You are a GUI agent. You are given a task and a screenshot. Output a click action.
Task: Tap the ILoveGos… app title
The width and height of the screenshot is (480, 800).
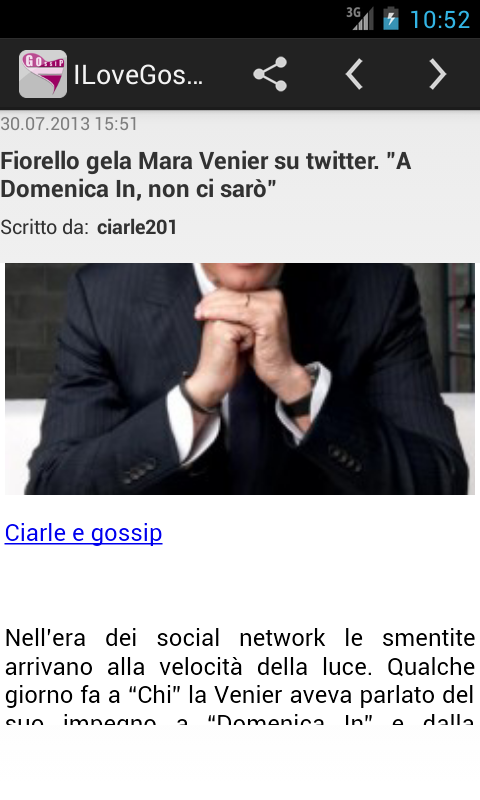click(138, 75)
